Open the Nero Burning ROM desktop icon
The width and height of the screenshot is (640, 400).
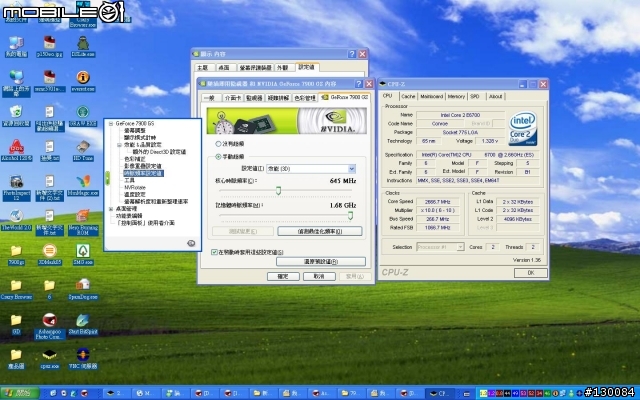(x=83, y=222)
